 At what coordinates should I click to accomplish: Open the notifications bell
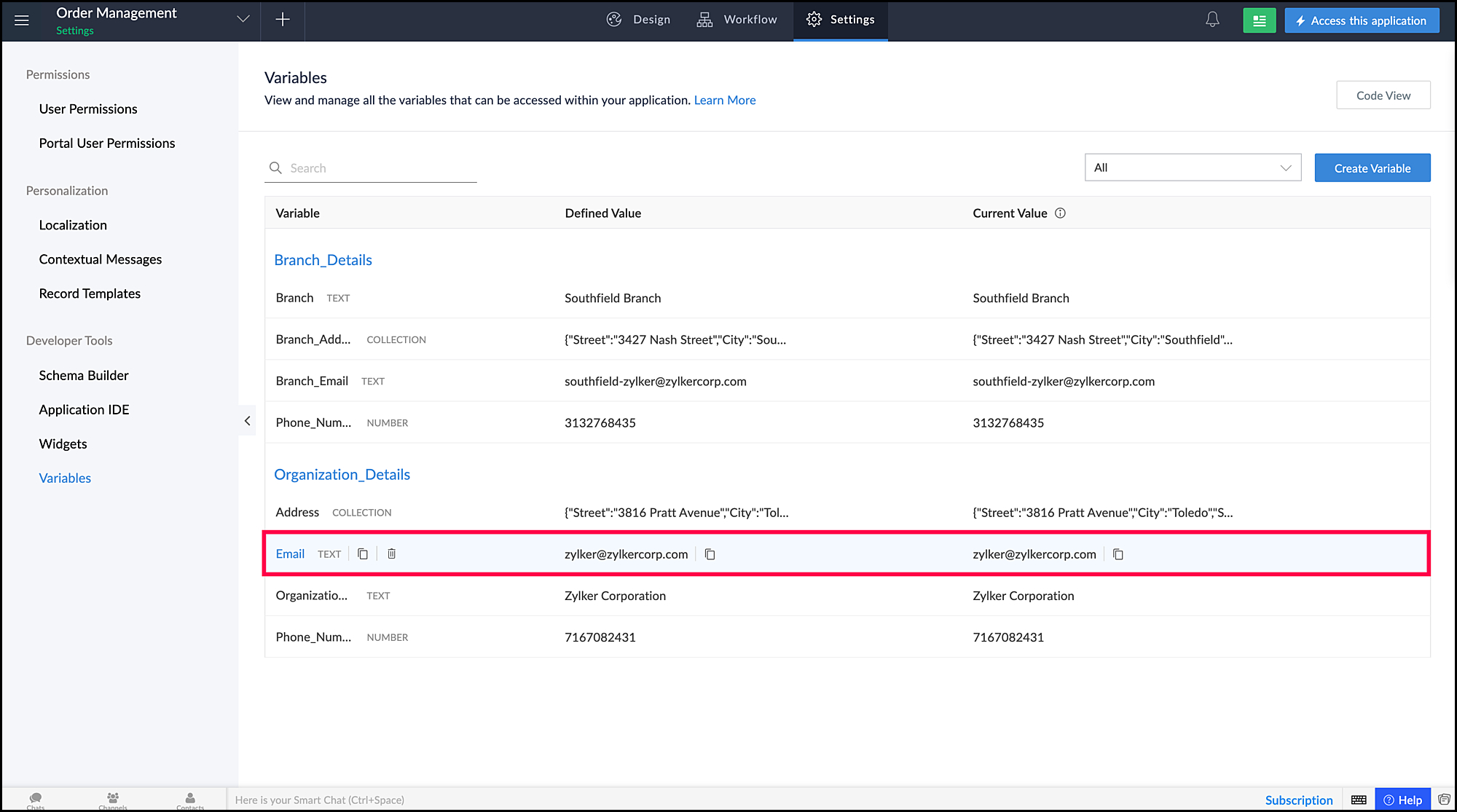1212,20
